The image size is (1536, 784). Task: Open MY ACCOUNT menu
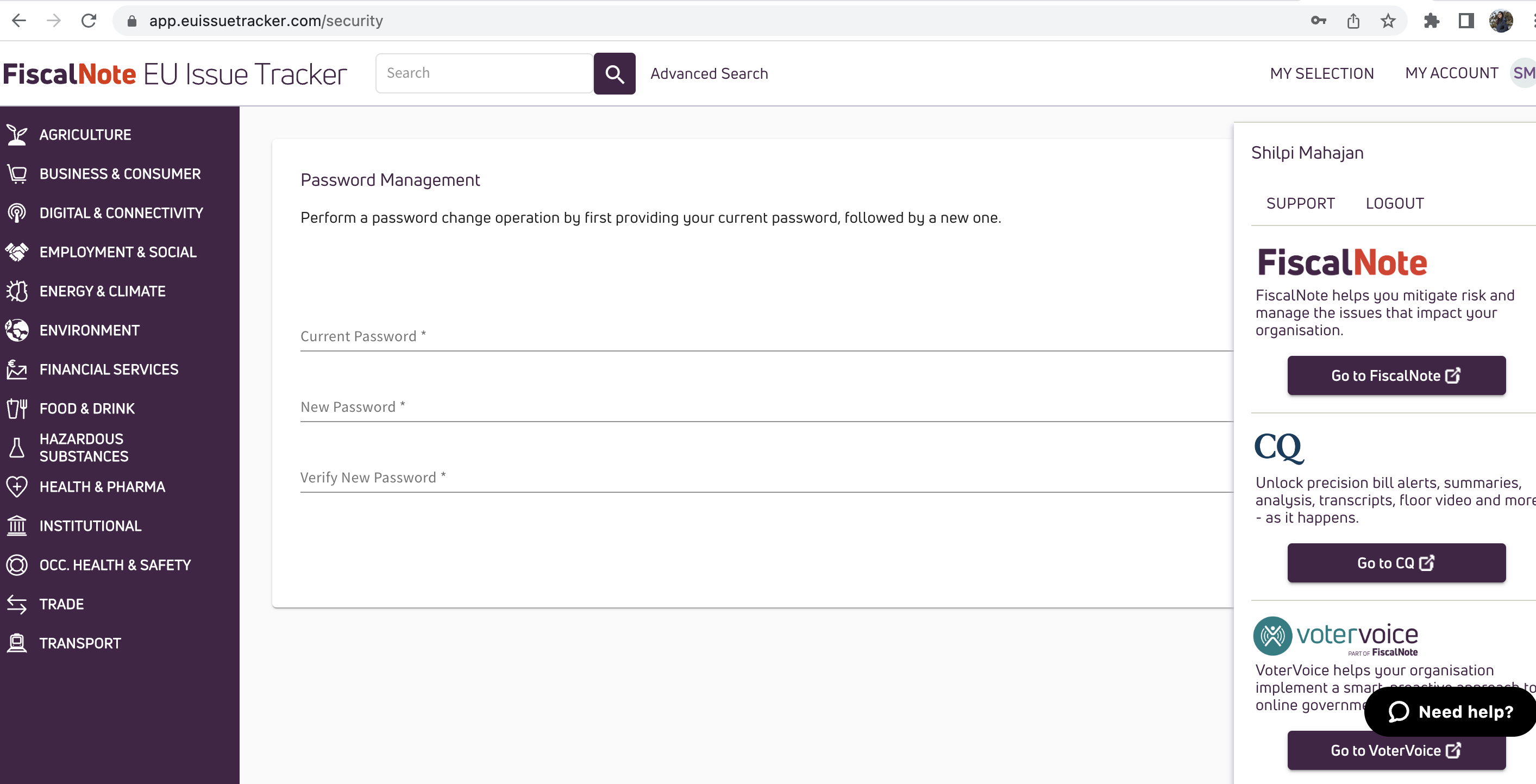(1451, 73)
